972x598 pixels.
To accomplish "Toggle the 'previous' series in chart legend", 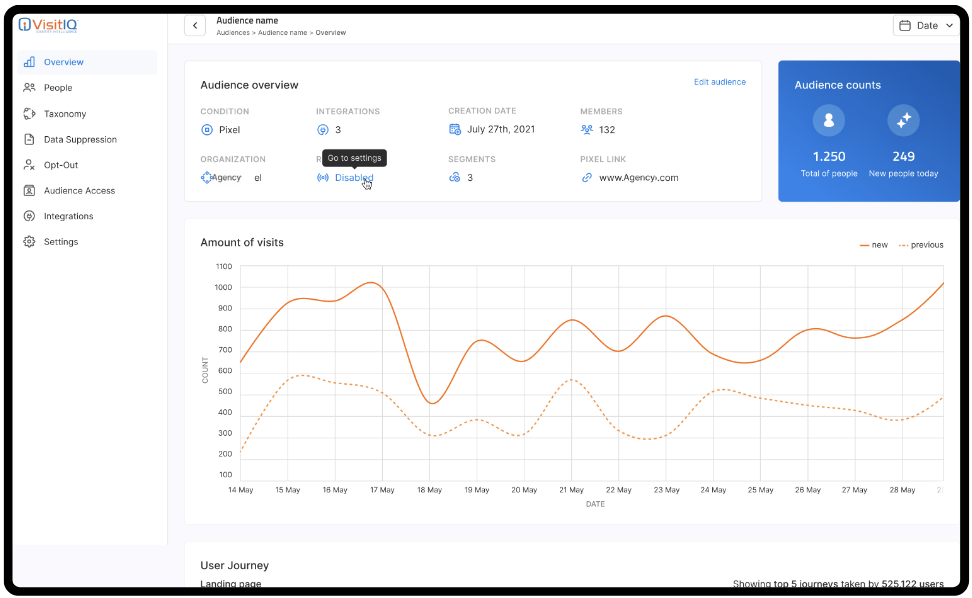I will tap(921, 245).
